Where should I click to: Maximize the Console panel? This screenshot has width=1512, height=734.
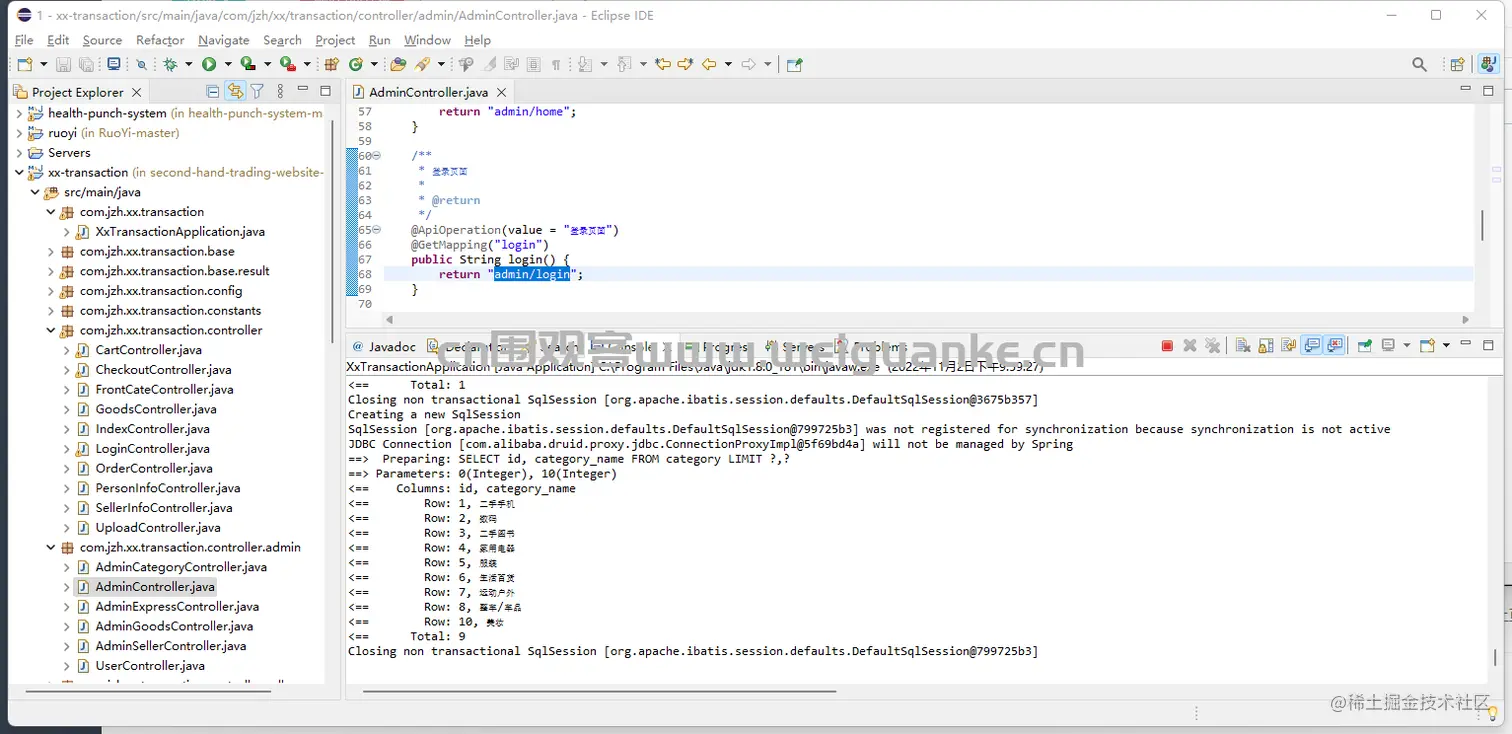pos(1488,345)
